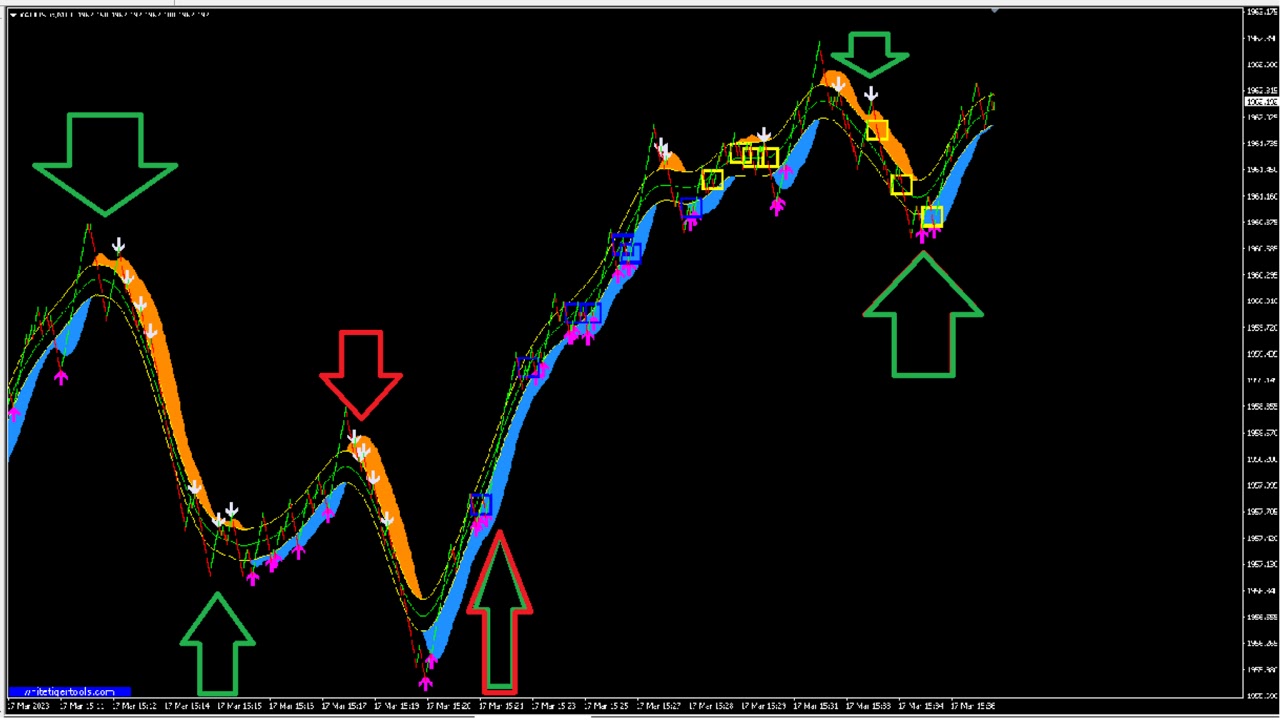Click the 17 Mar 2023 date label
1280x720 pixels.
click(29, 706)
